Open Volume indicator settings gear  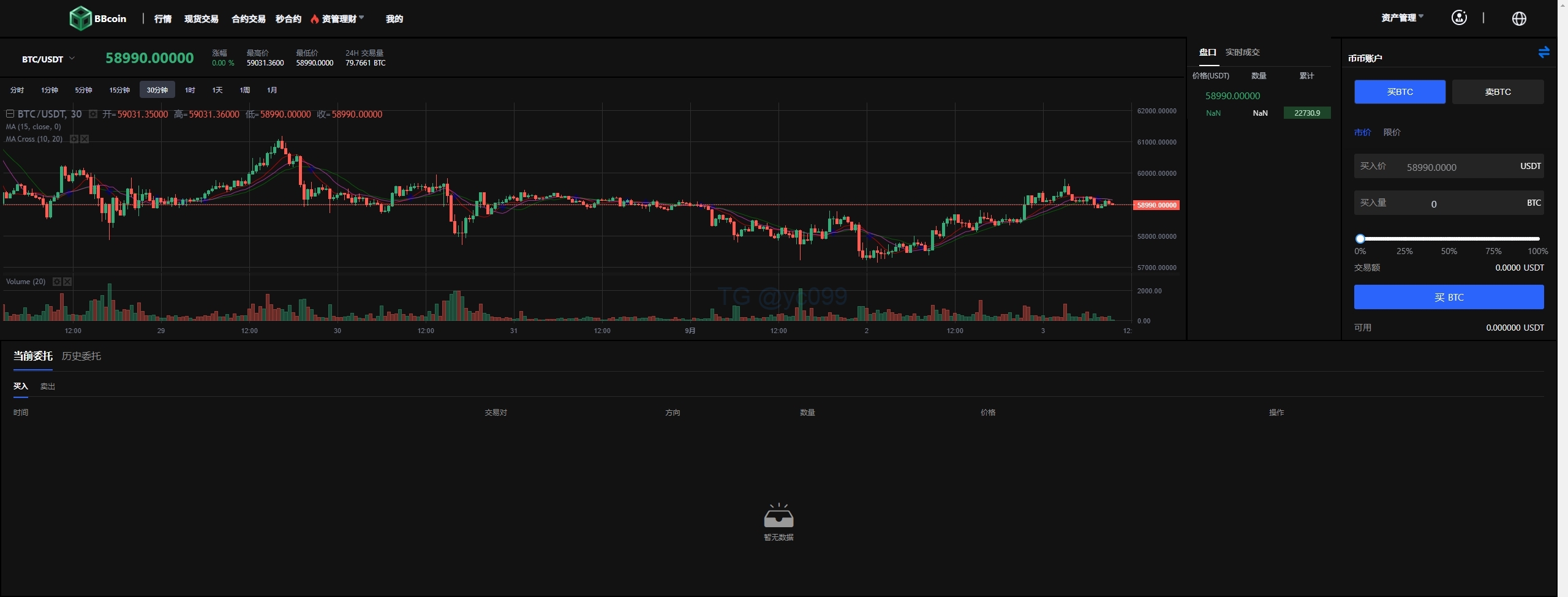point(57,282)
